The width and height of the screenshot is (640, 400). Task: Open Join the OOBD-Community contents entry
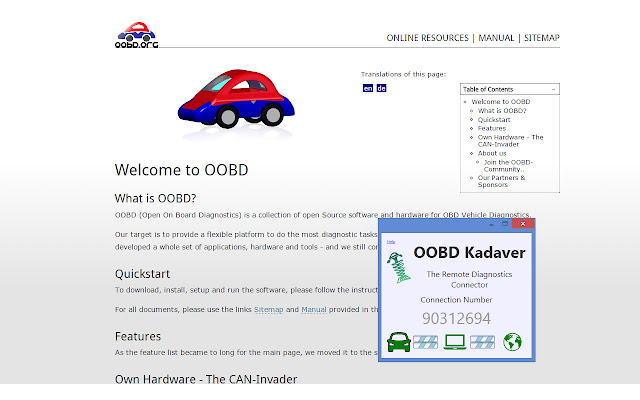point(508,166)
